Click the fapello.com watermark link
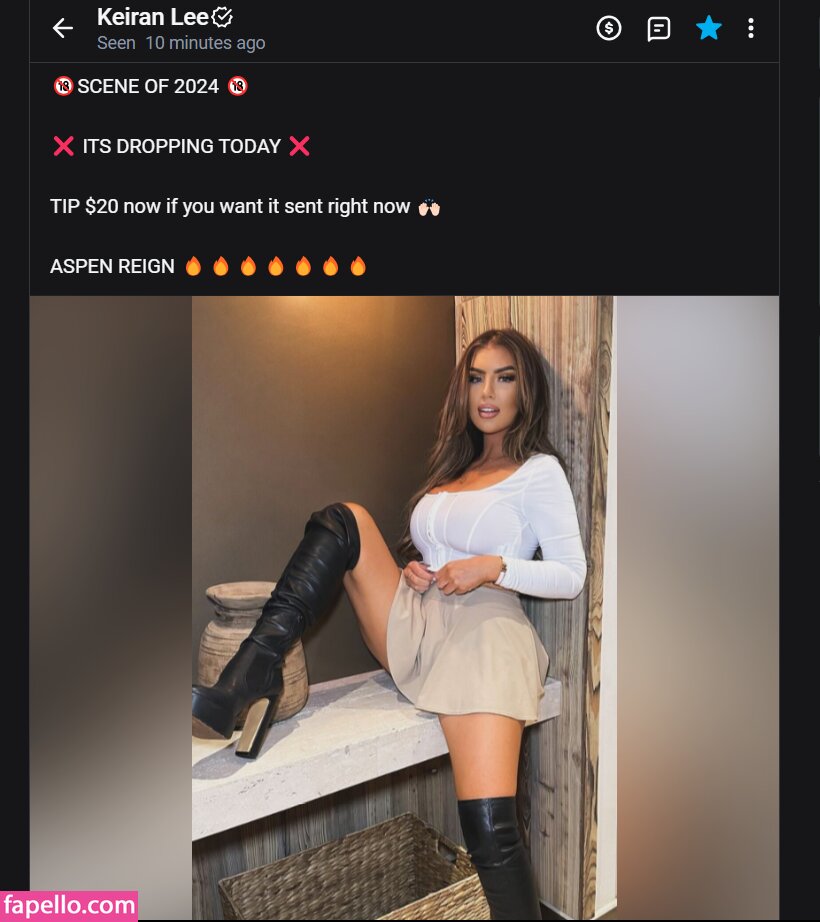This screenshot has width=820, height=922. pos(69,906)
